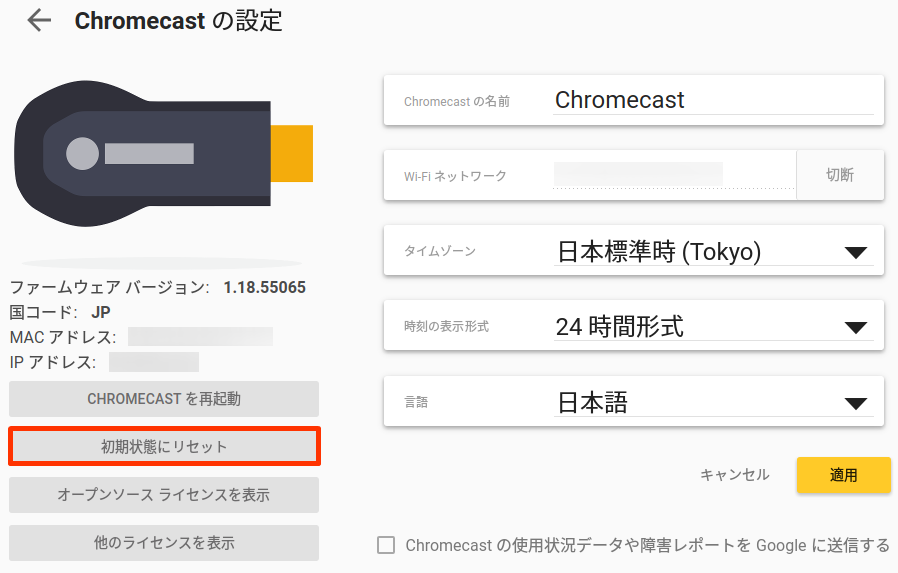
Task: Open the 24 時間形式 time format dropdown arrow
Action: pyautogui.click(x=855, y=327)
